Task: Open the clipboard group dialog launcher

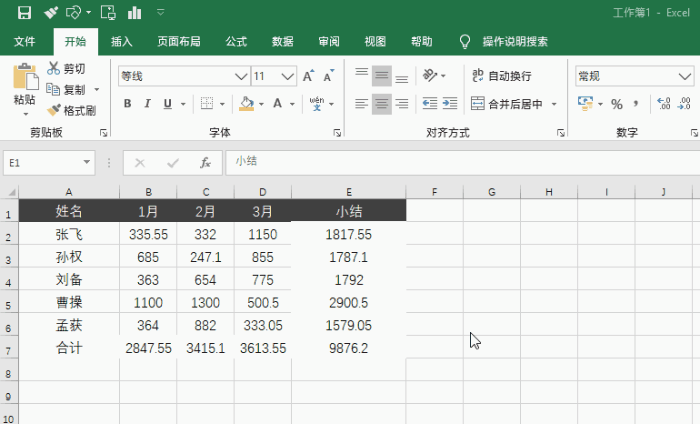Action: coord(104,133)
